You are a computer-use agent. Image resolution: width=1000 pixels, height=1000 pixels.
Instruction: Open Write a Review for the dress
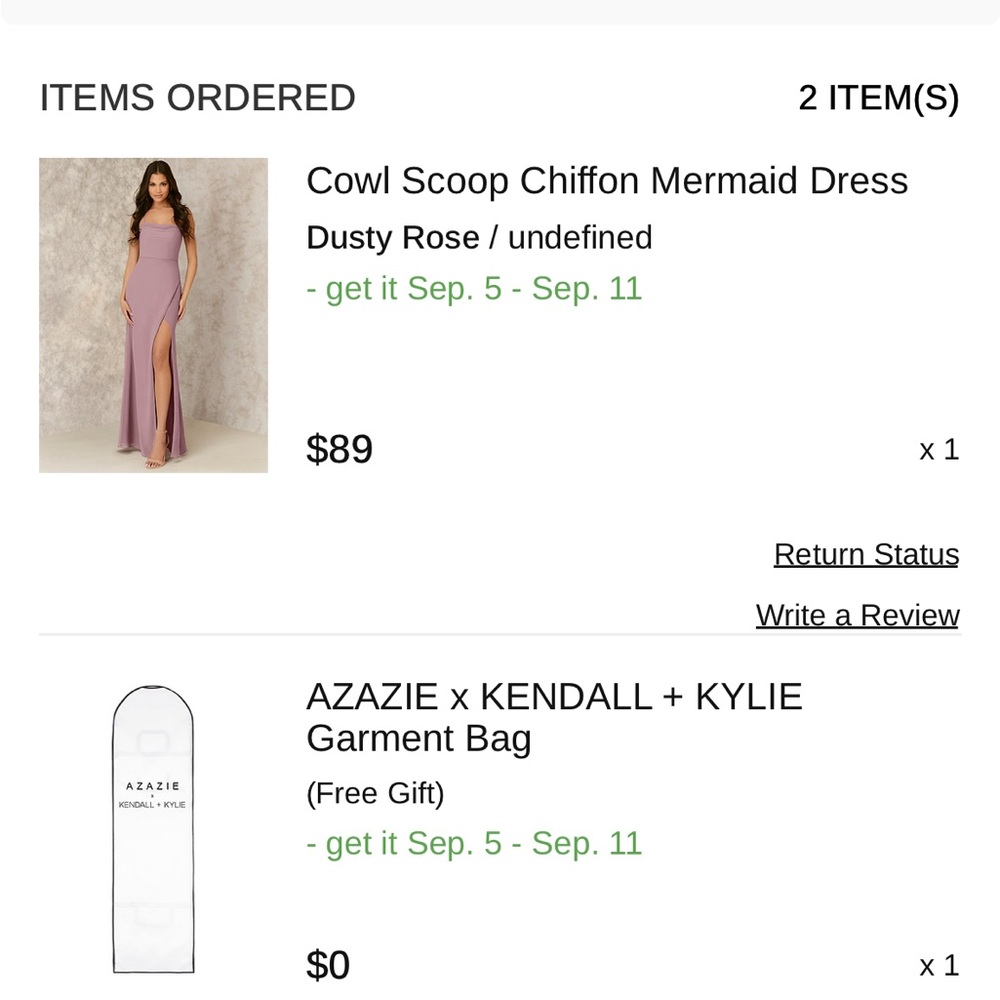[x=855, y=615]
